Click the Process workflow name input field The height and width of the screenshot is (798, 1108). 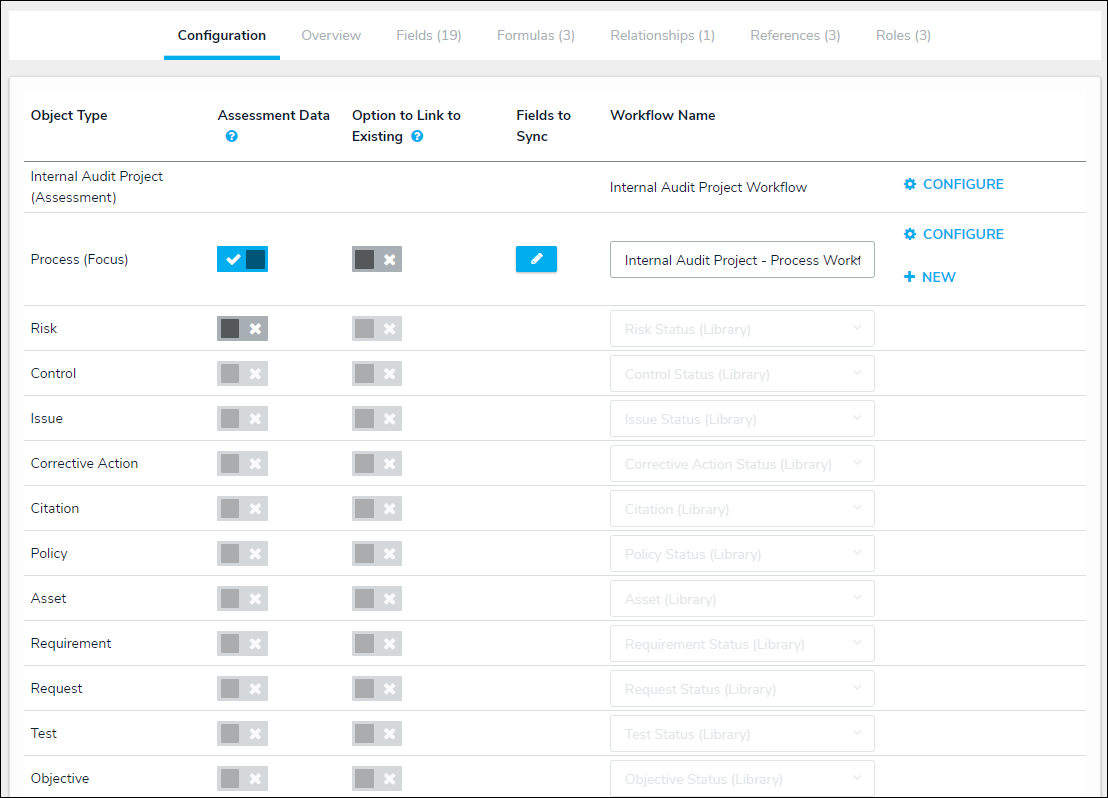pos(742,260)
